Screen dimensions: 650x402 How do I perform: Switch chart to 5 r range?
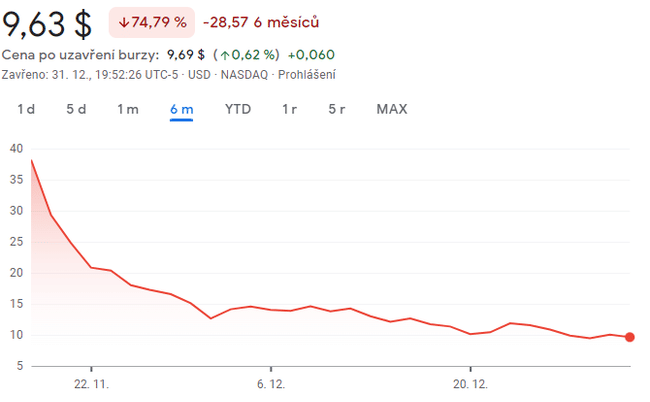[337, 109]
